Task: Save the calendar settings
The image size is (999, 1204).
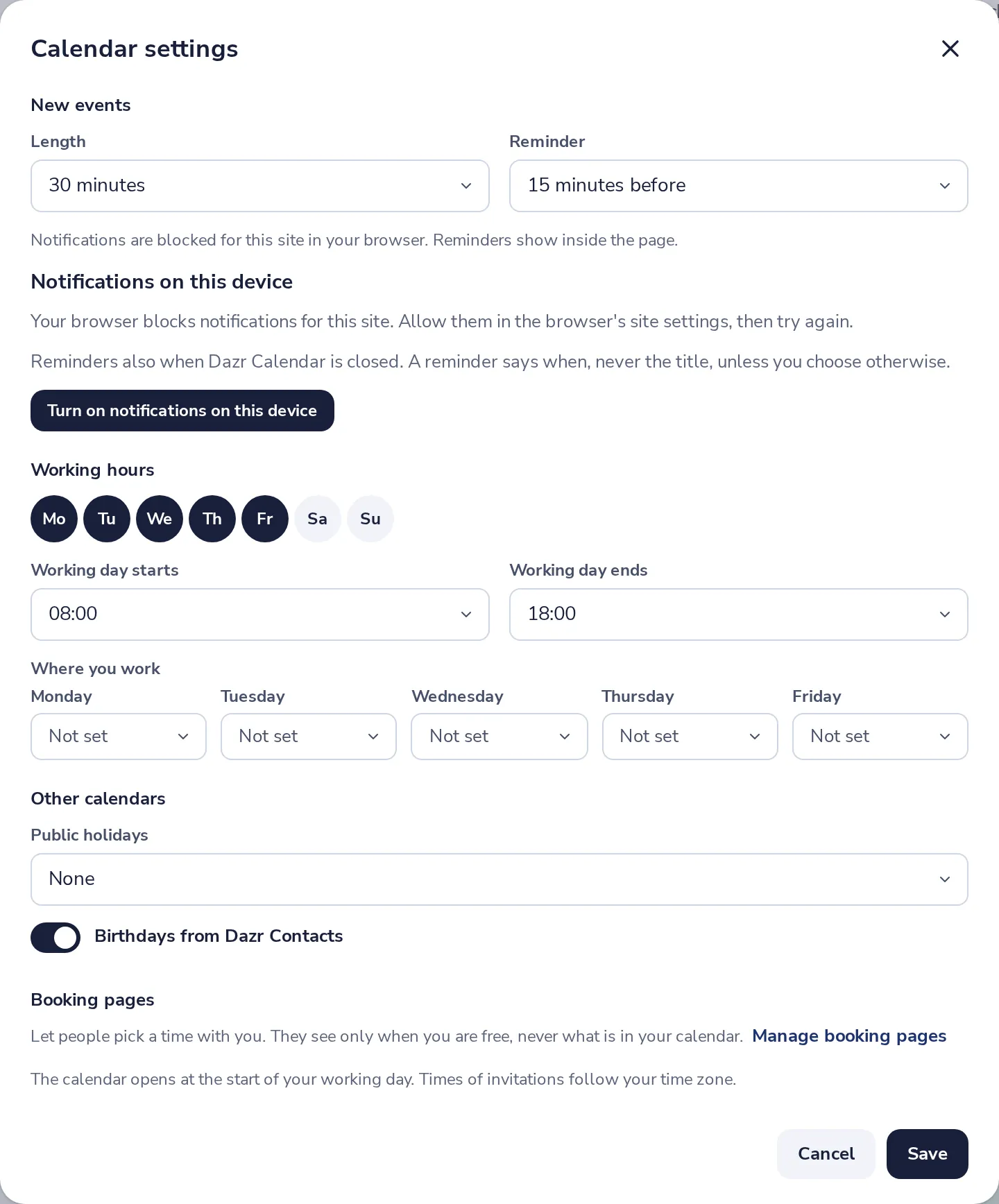Action: coord(928,1154)
